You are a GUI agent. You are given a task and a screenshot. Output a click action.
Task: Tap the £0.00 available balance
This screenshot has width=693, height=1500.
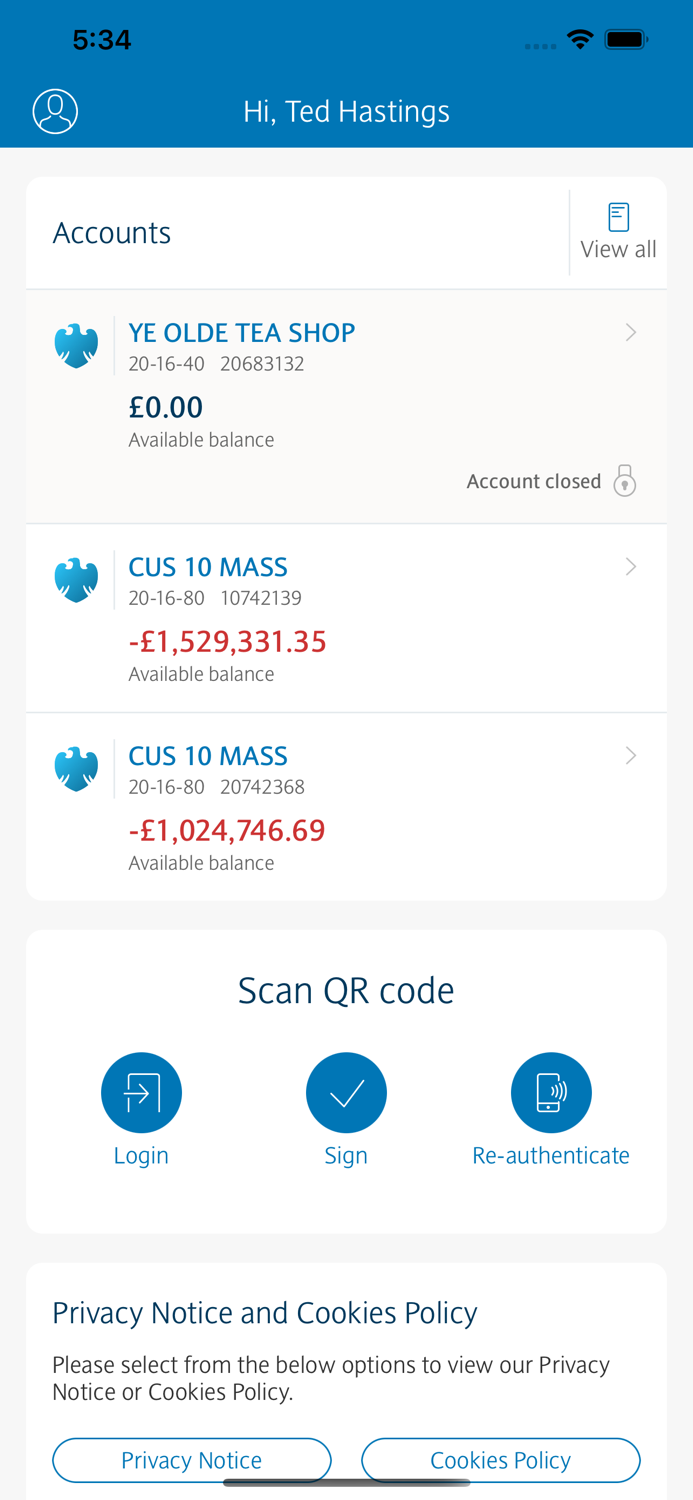click(x=165, y=407)
